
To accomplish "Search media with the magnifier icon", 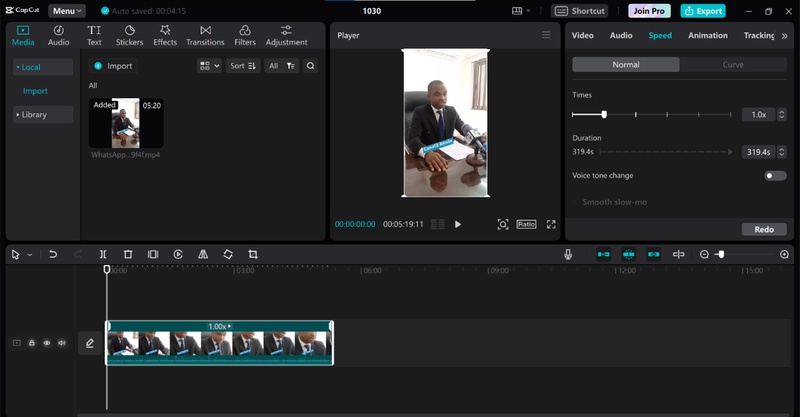I will [x=311, y=66].
